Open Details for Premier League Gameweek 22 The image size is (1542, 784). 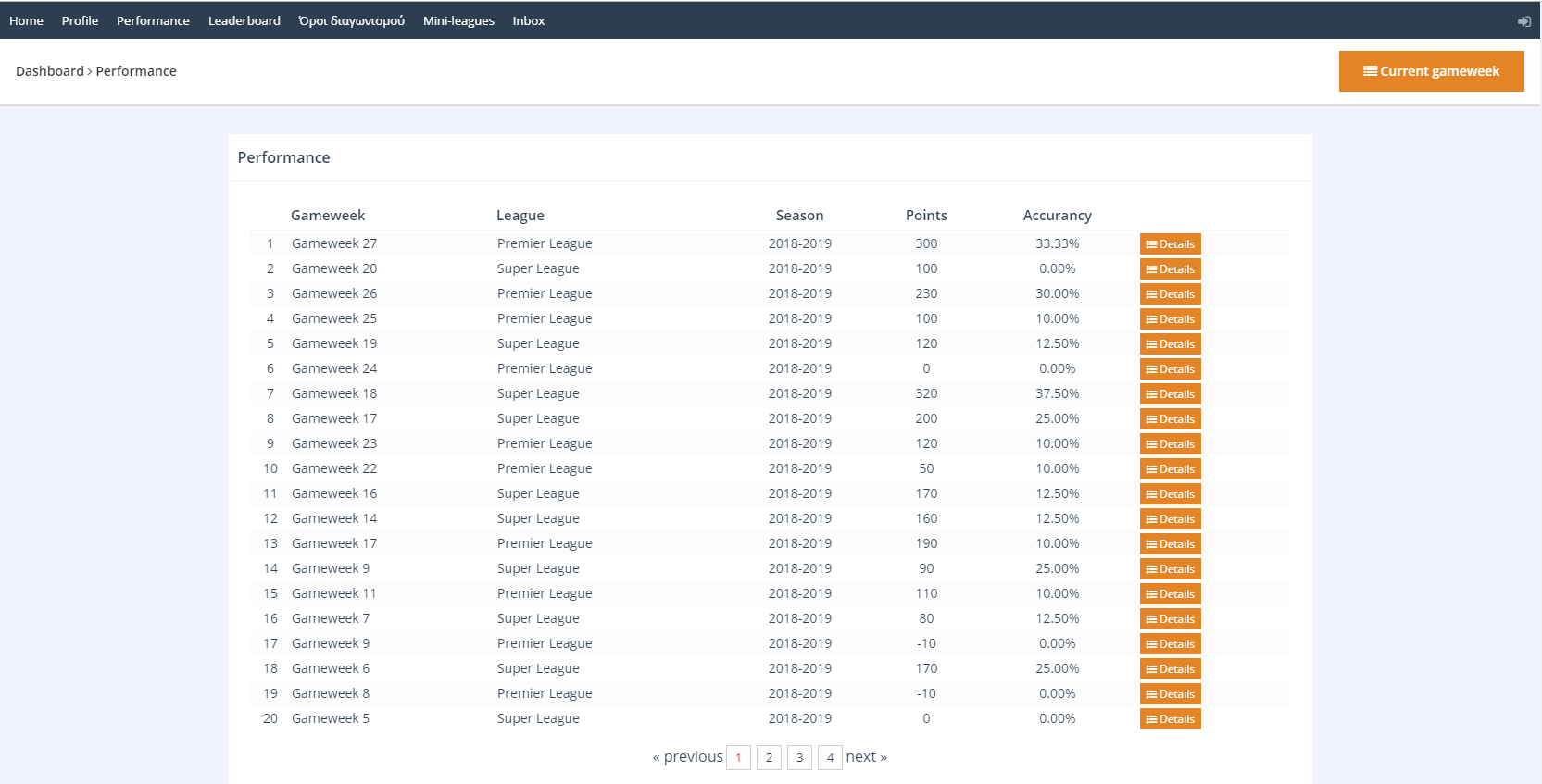(1170, 469)
